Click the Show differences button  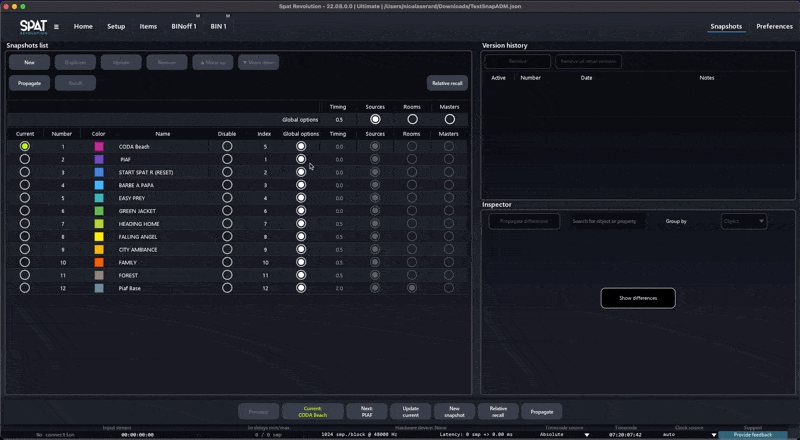[x=637, y=298]
